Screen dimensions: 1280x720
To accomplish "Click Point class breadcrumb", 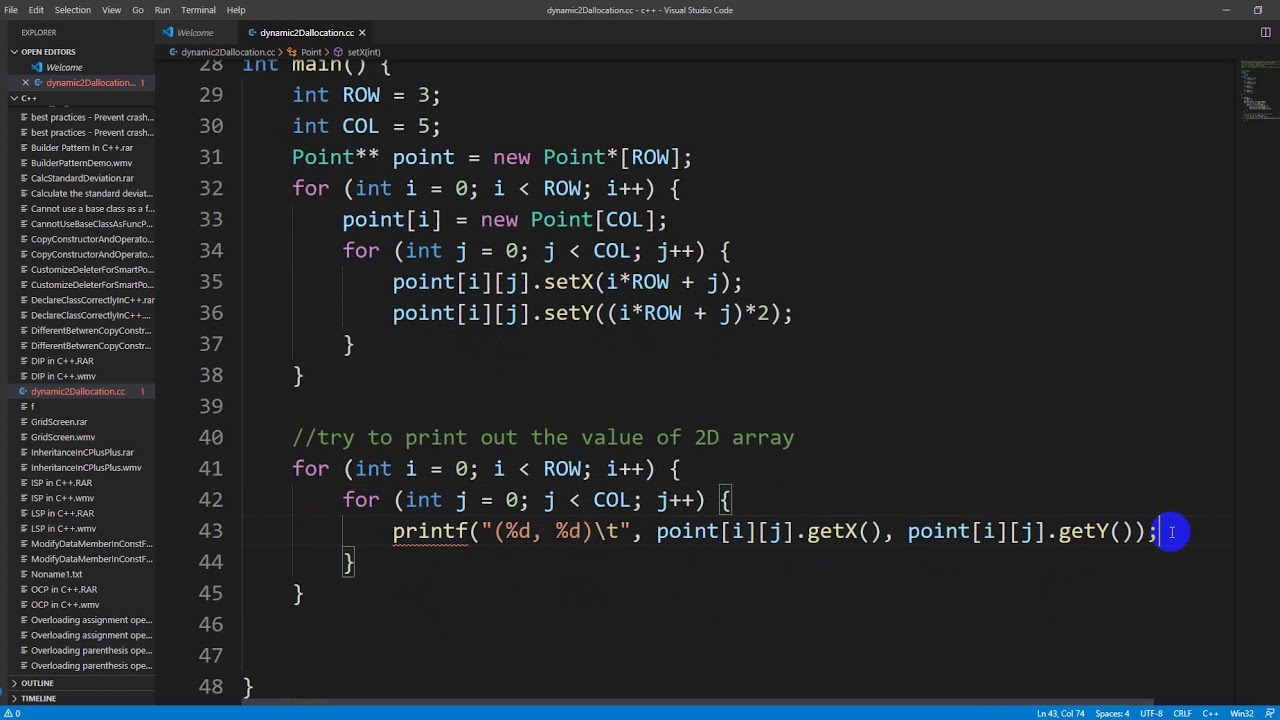I will click(x=311, y=52).
